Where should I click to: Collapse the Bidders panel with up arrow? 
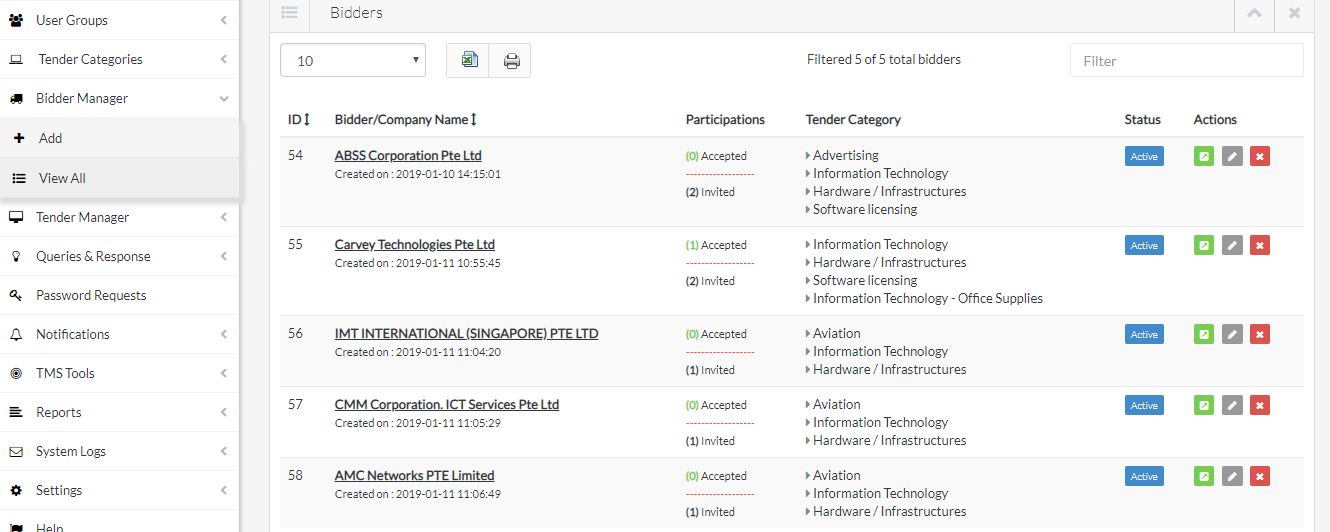[1255, 13]
